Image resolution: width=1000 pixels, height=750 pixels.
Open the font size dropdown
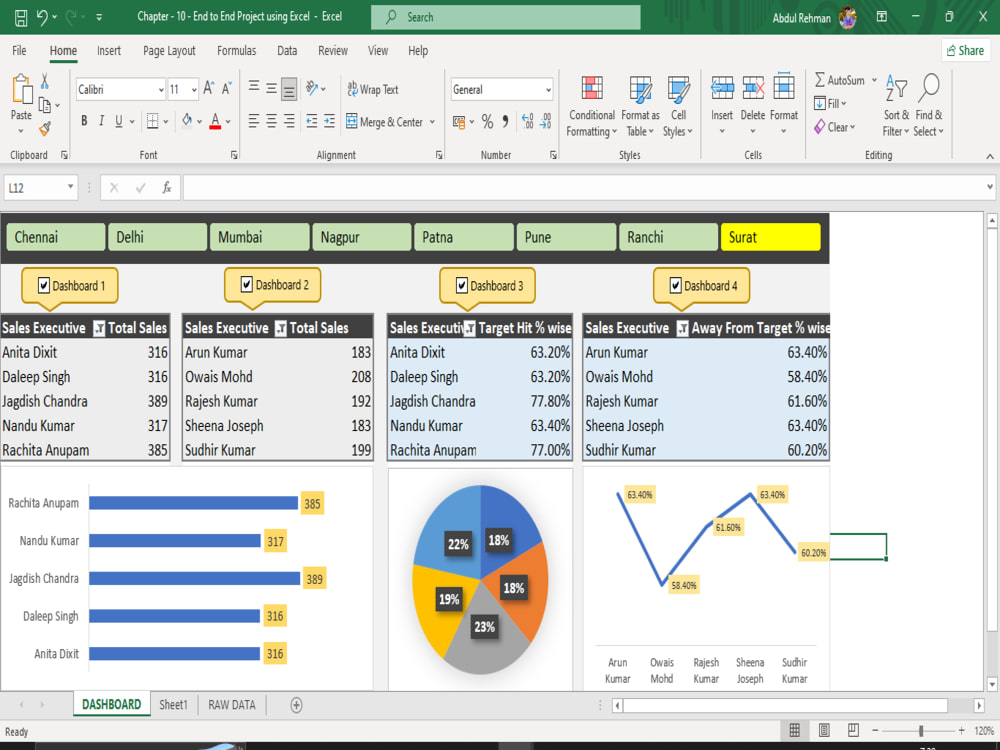pyautogui.click(x=194, y=90)
